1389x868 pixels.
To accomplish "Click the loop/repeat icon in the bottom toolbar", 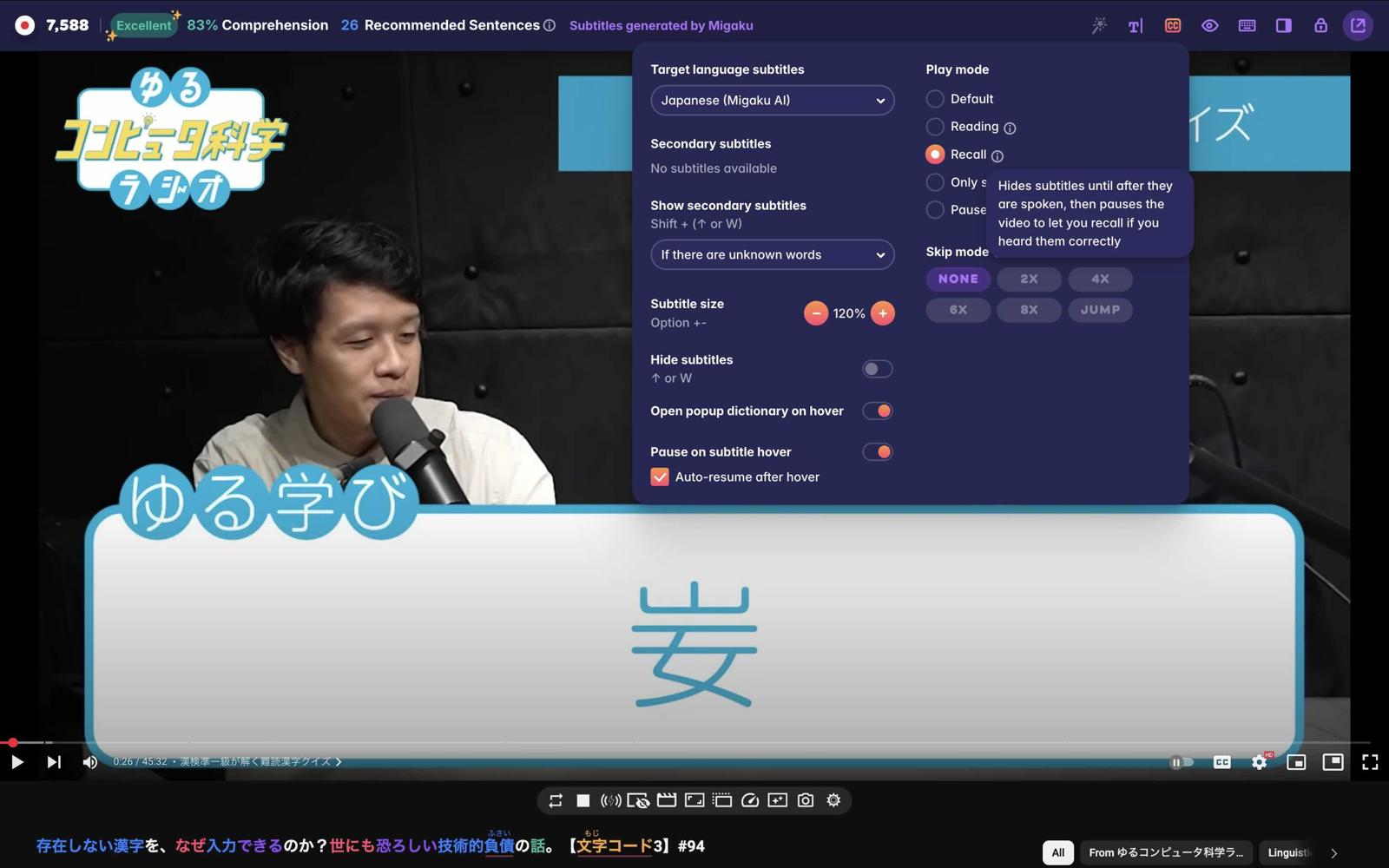I will [556, 800].
